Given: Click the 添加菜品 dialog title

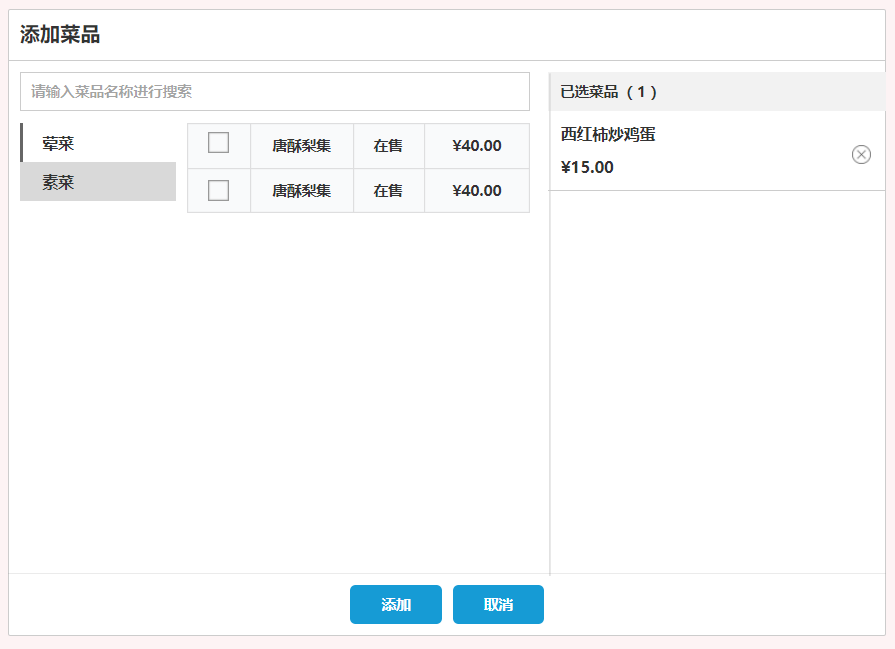Looking at the screenshot, I should 60,35.
